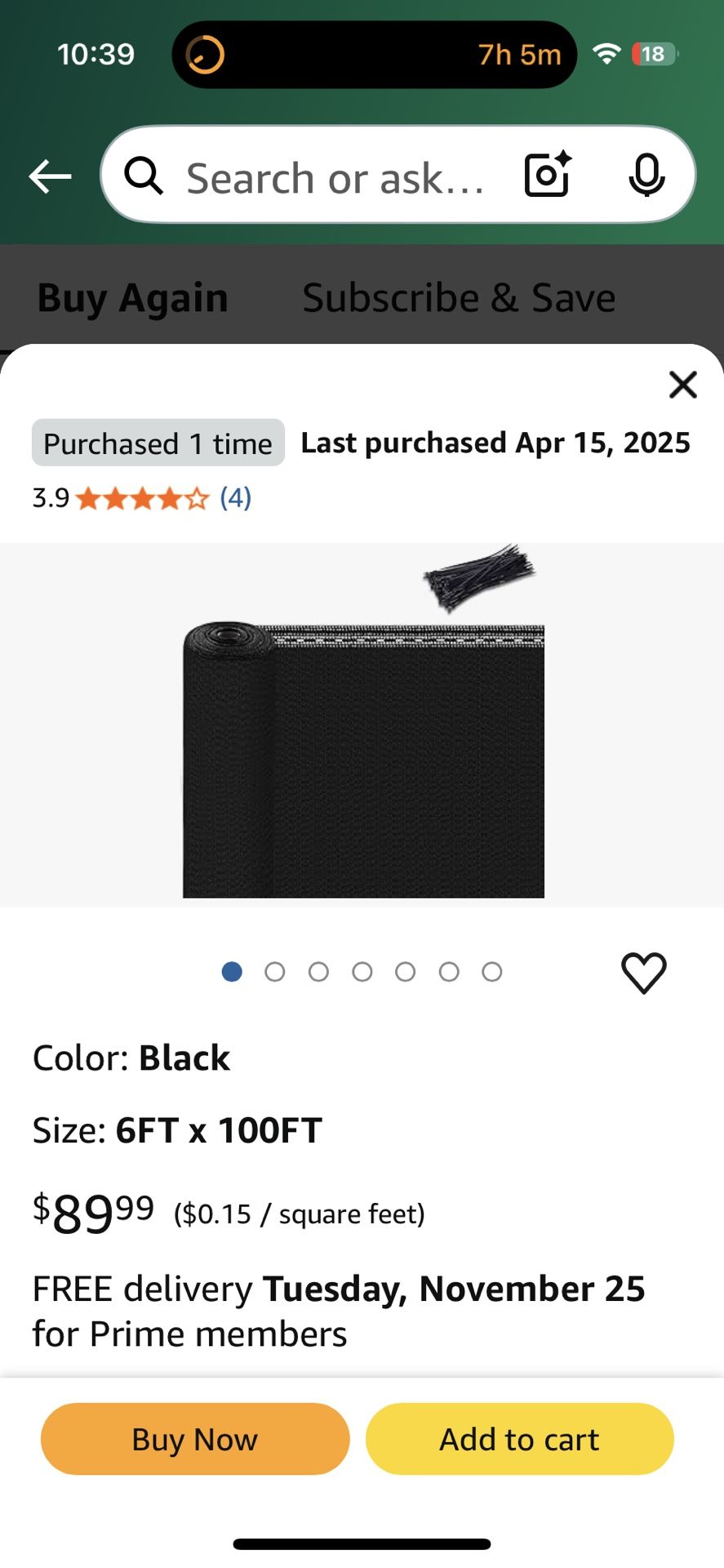The width and height of the screenshot is (724, 1568).
Task: Open the Subscribe & Save tab
Action: point(459,297)
